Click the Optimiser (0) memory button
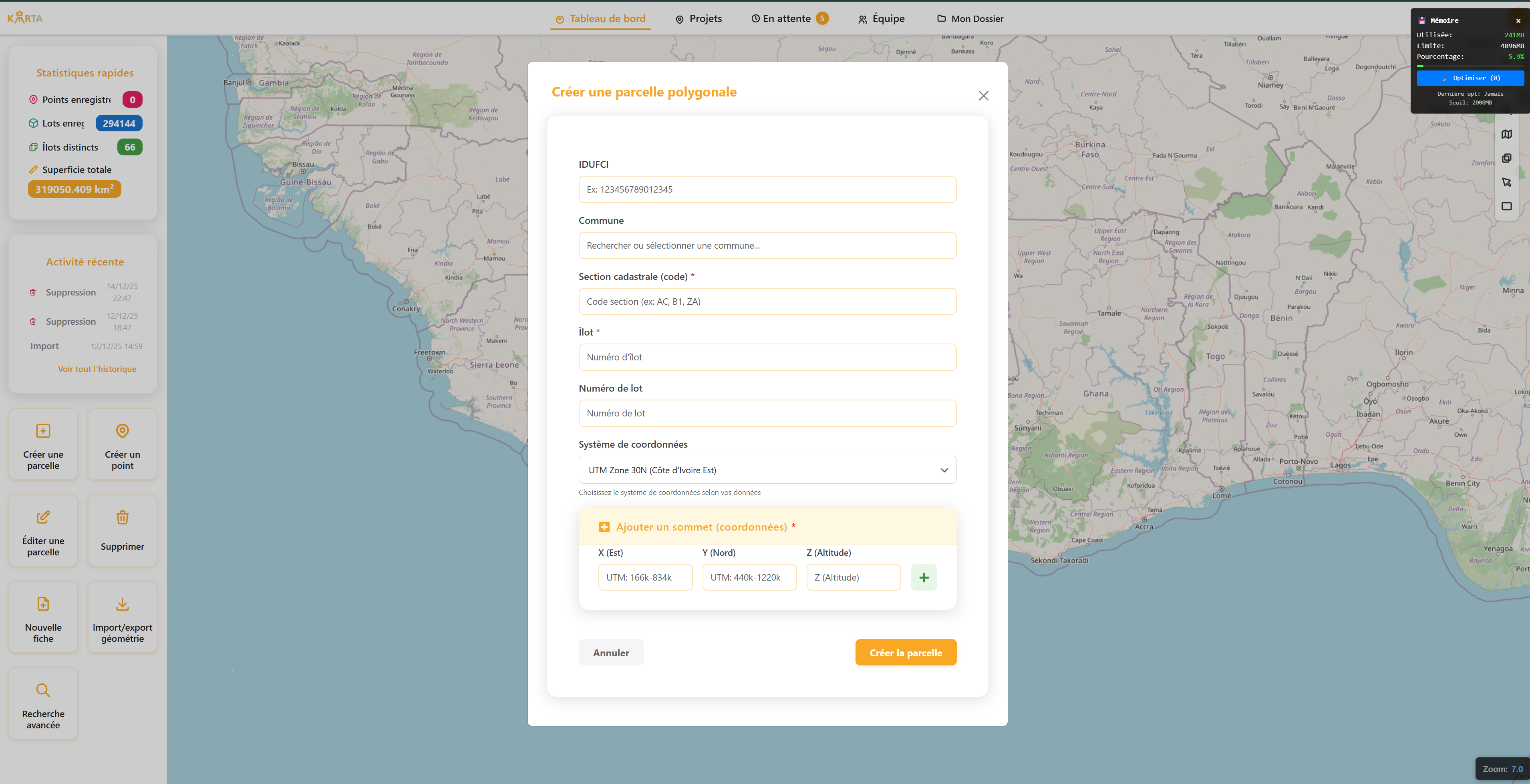This screenshot has height=784, width=1530. coord(1470,78)
